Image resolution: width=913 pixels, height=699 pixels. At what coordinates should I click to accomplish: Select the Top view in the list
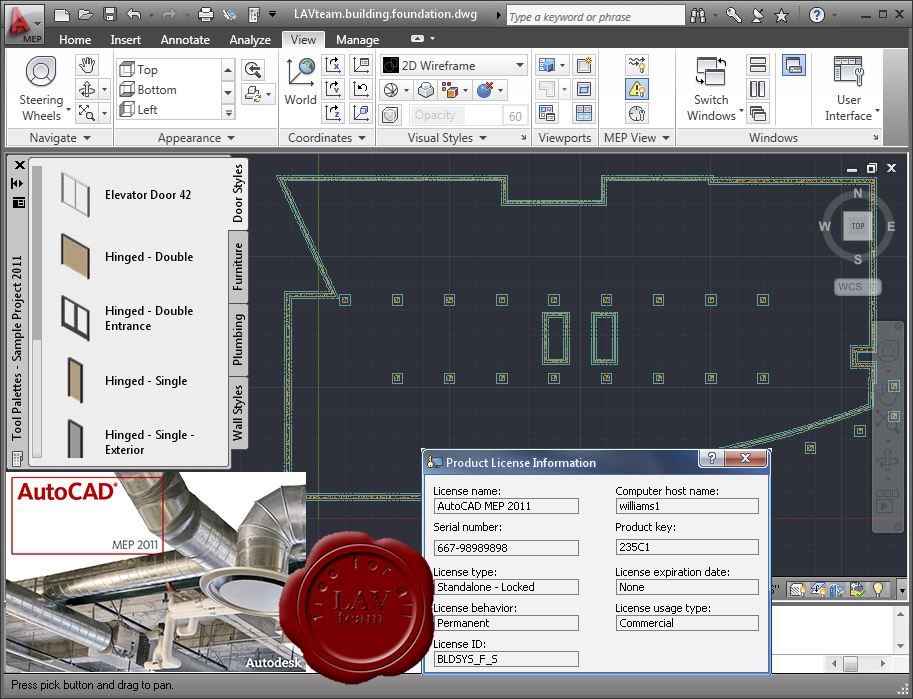[168, 69]
